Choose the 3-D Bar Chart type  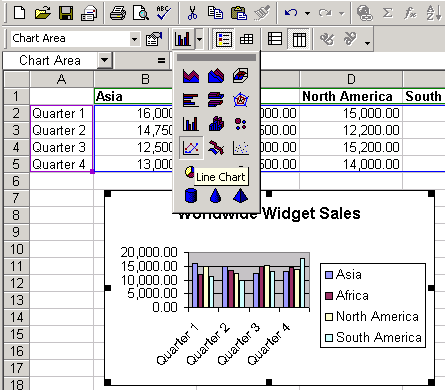pos(216,100)
